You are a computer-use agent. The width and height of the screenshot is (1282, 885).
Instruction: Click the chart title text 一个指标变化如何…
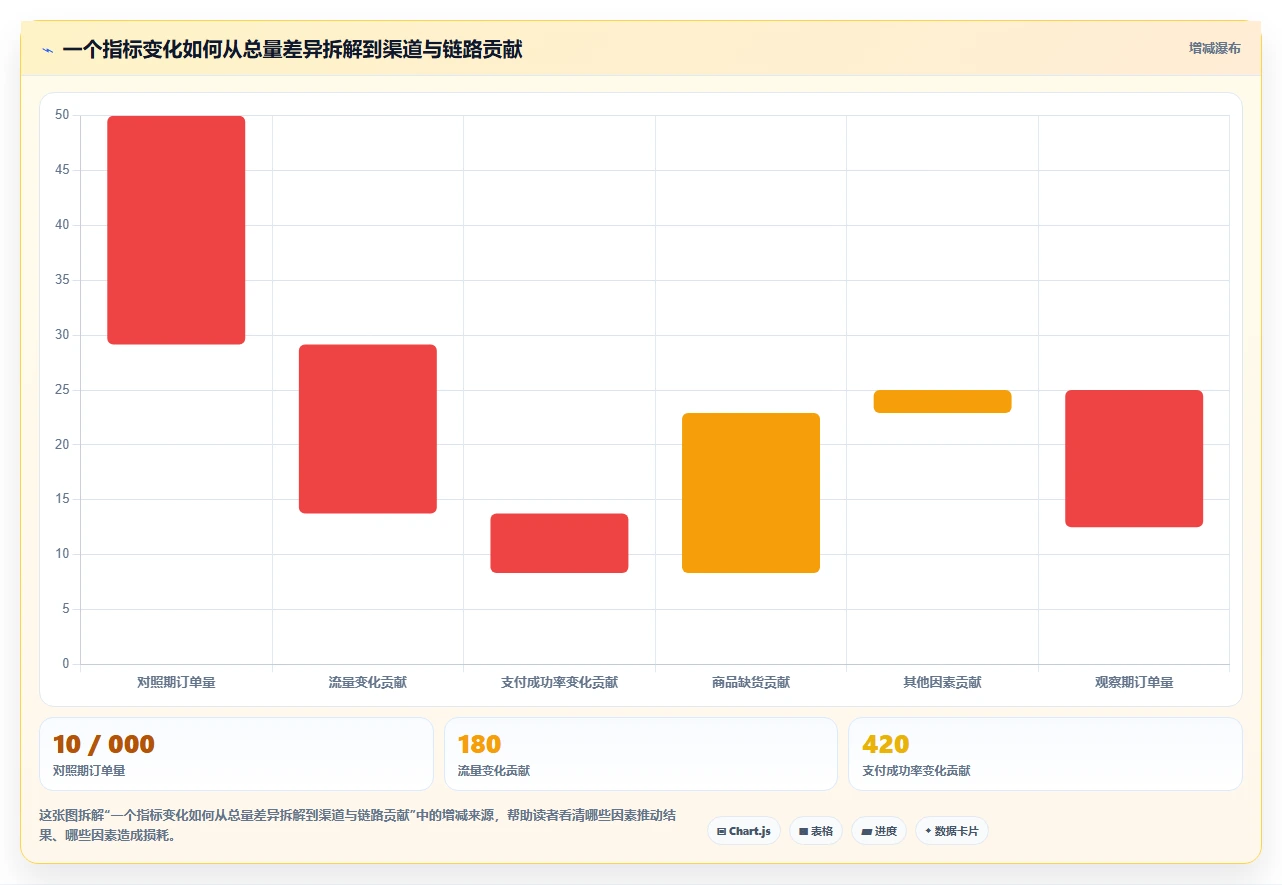click(292, 49)
